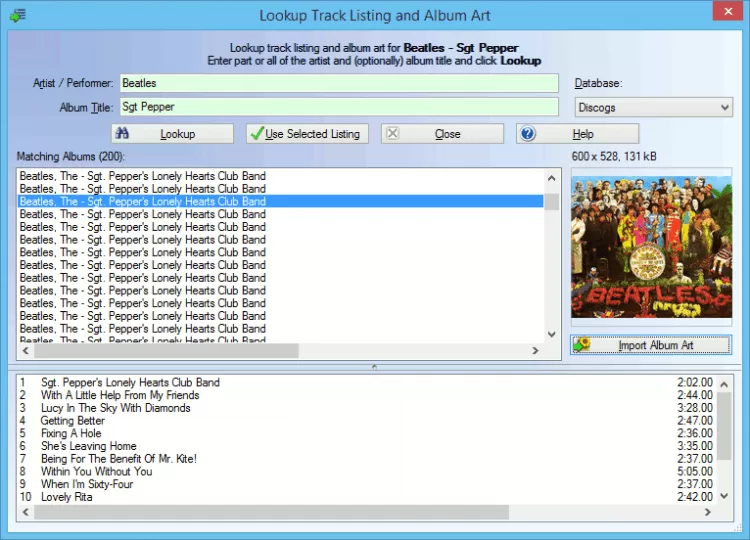Click the right arrow of Matching Albums horizontal scrollbar
This screenshot has height=540, width=750.
coord(535,351)
